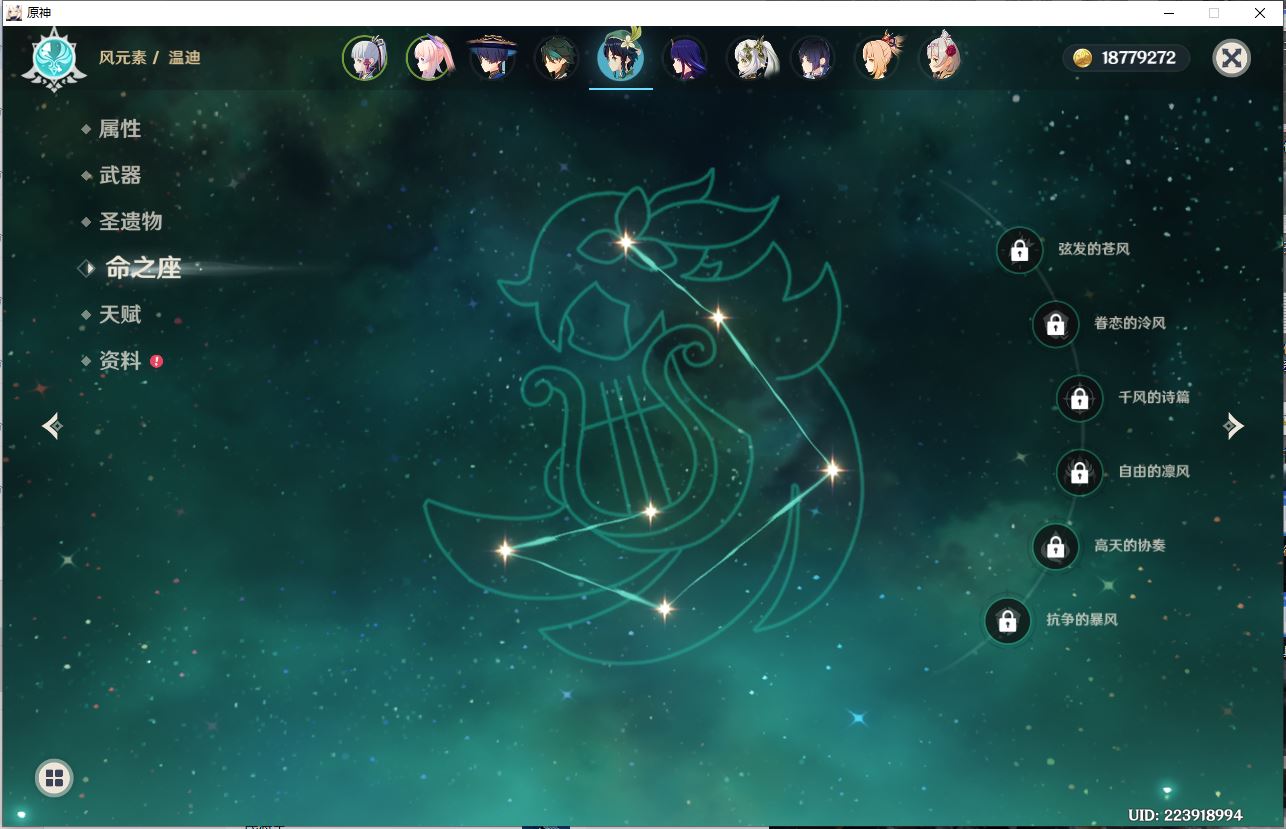
Task: Go to previous character with left arrow
Action: coord(53,426)
